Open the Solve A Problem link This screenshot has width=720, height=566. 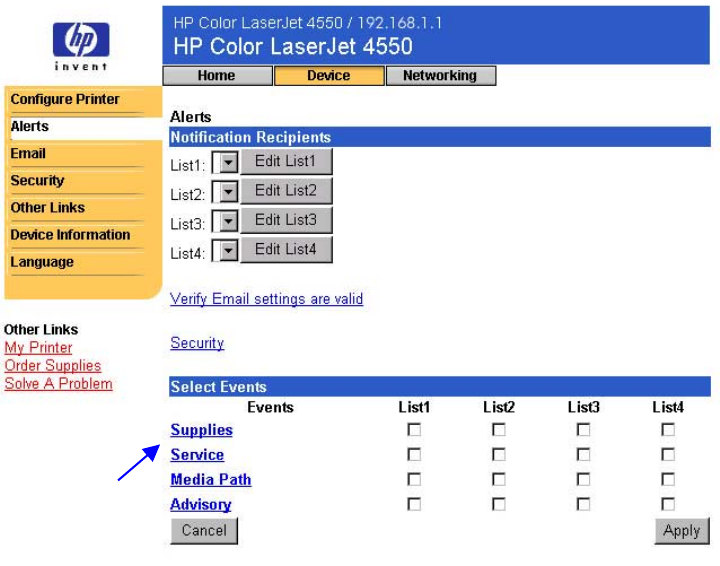click(58, 383)
